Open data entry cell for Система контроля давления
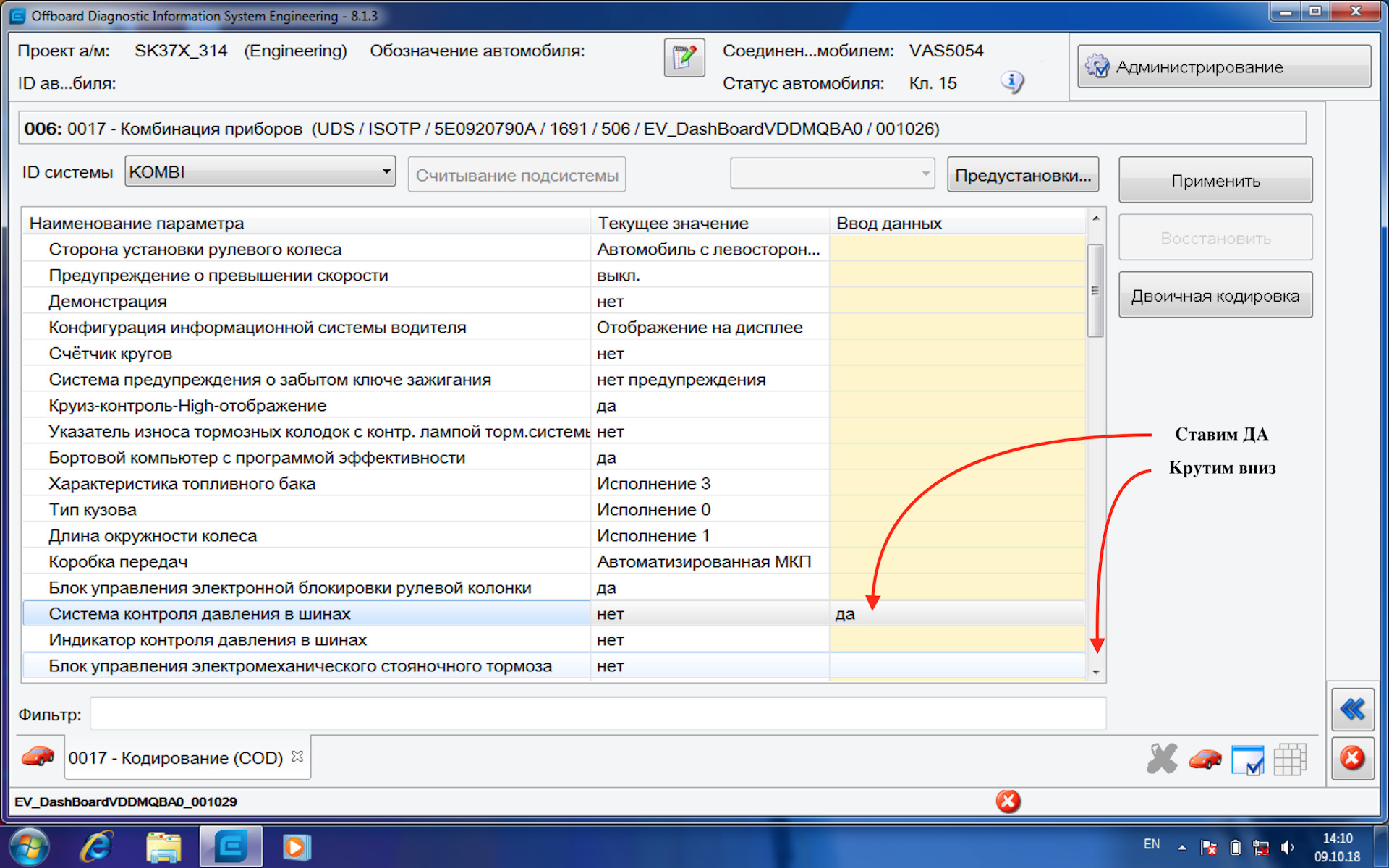 point(956,614)
